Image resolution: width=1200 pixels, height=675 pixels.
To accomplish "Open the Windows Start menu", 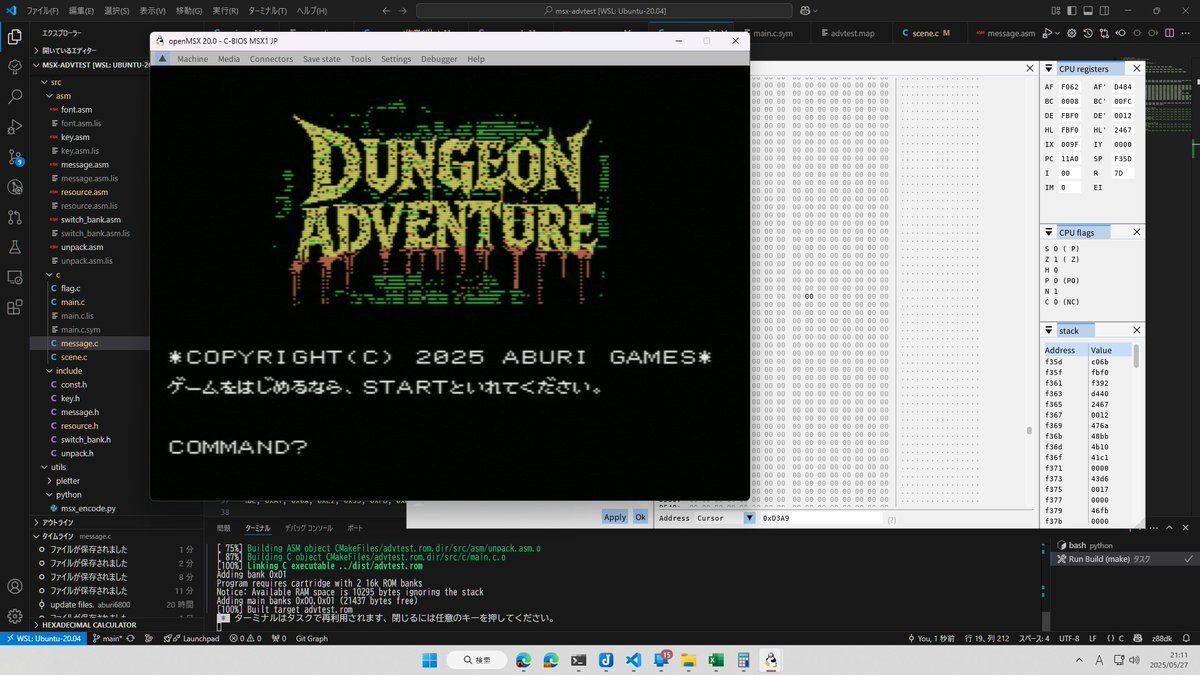I will coord(427,660).
